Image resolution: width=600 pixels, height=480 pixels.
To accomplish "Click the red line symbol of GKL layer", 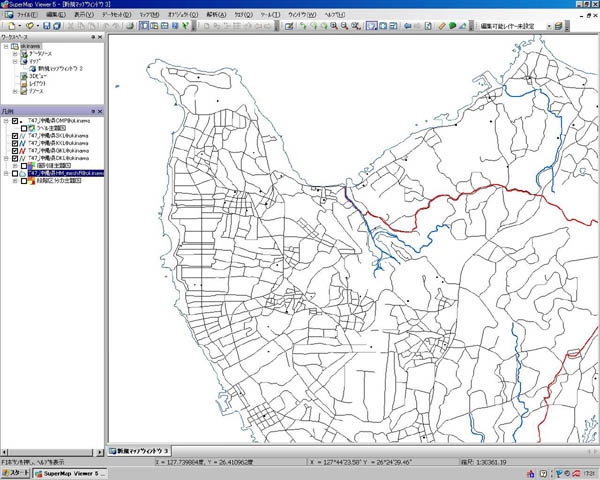I will point(21,150).
